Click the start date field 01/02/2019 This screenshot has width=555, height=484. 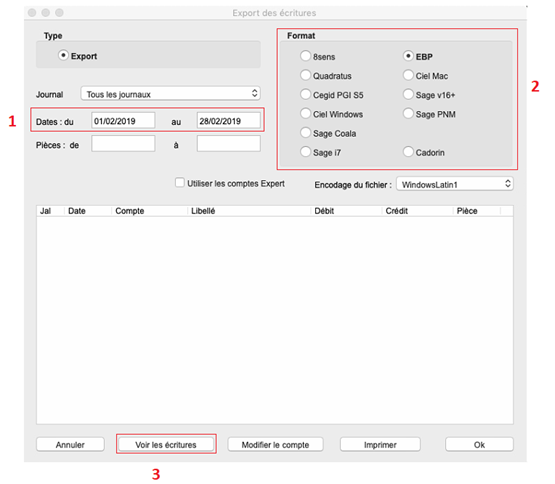pos(123,121)
